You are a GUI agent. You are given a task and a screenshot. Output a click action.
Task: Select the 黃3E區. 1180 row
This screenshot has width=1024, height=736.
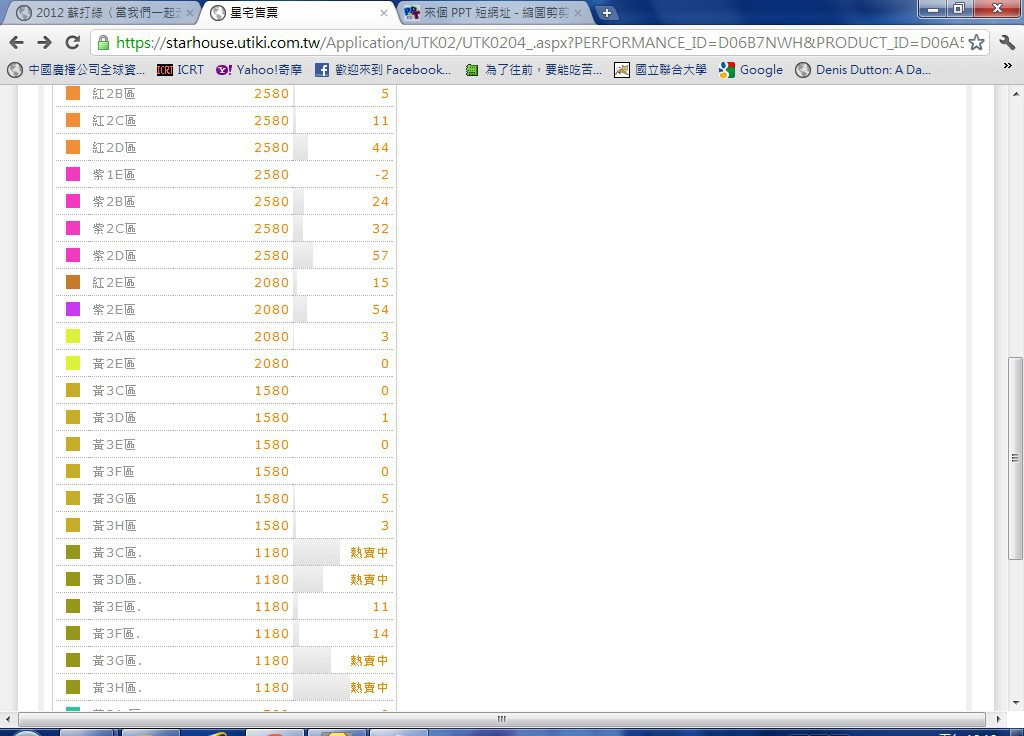(x=225, y=607)
